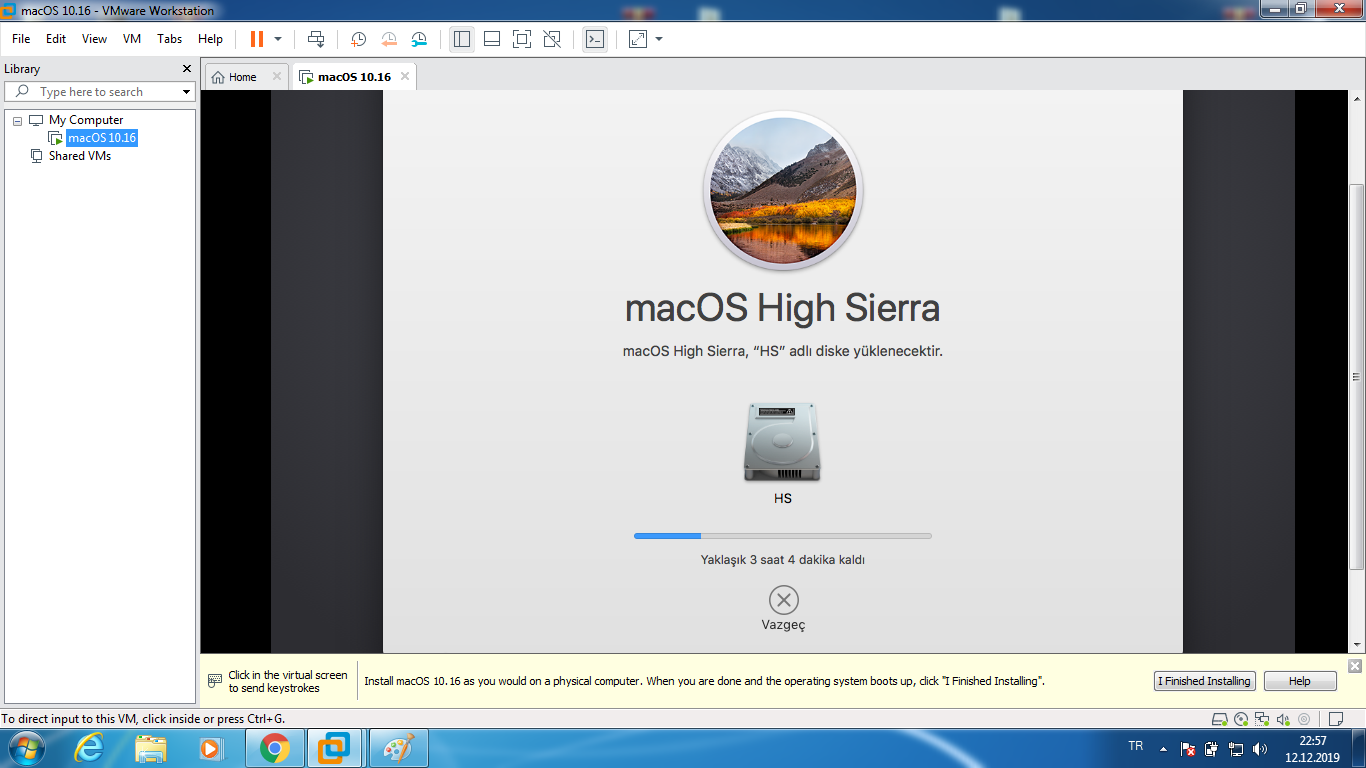
Task: Open the Action Center flag icon
Action: tap(1188, 748)
